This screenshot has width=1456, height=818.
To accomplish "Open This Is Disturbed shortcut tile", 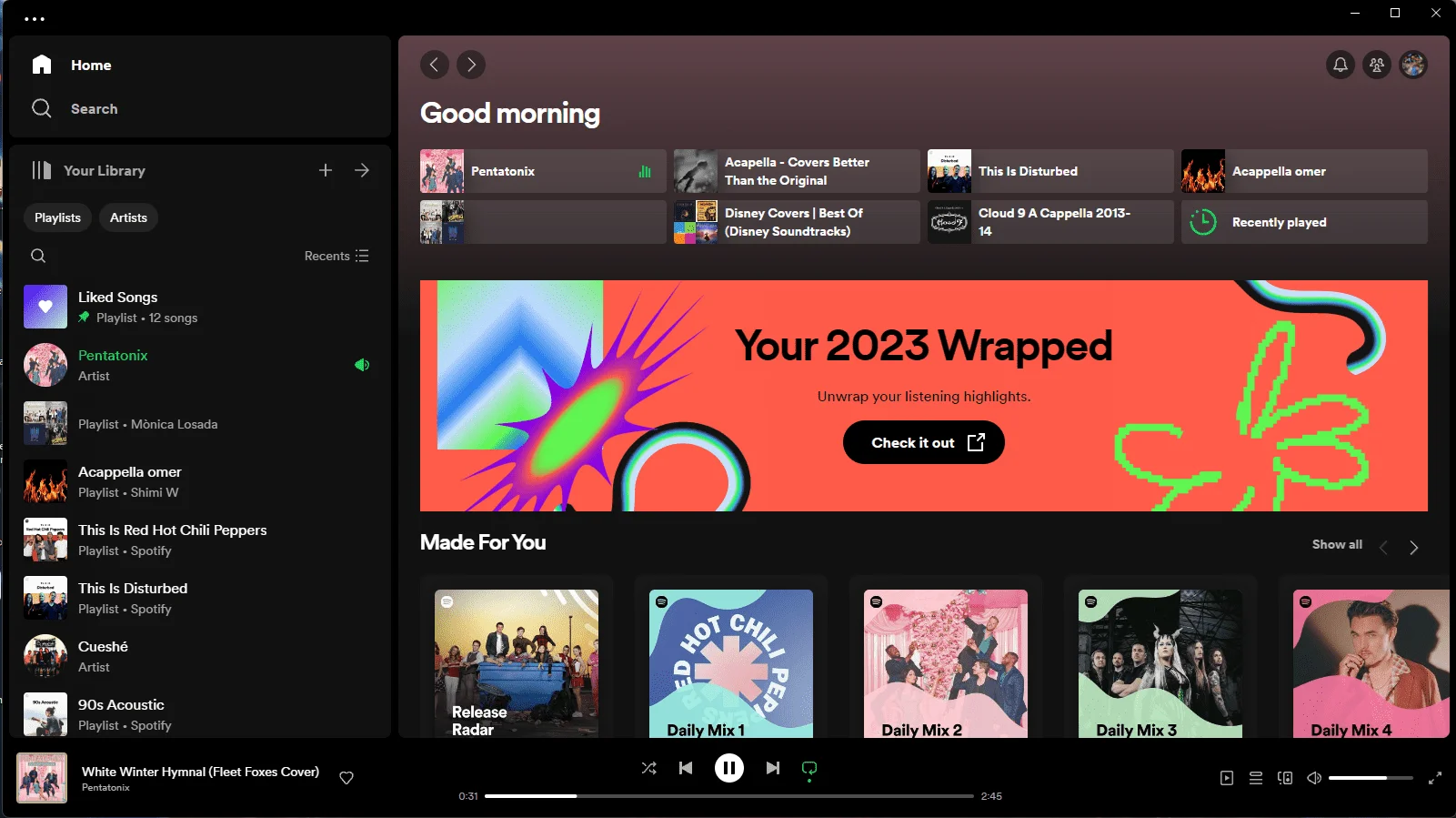I will (1050, 171).
